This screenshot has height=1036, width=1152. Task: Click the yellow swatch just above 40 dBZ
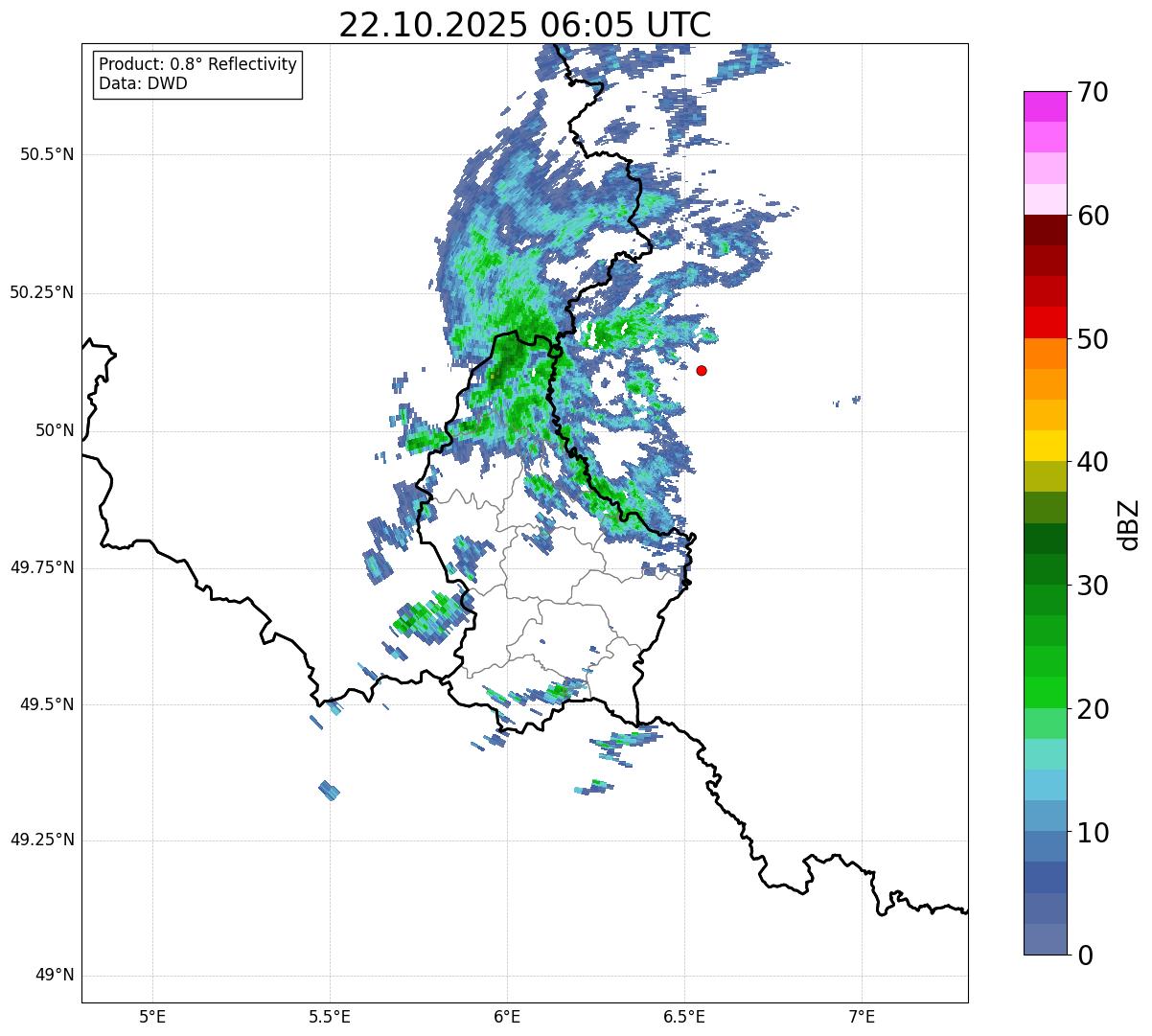1045,446
